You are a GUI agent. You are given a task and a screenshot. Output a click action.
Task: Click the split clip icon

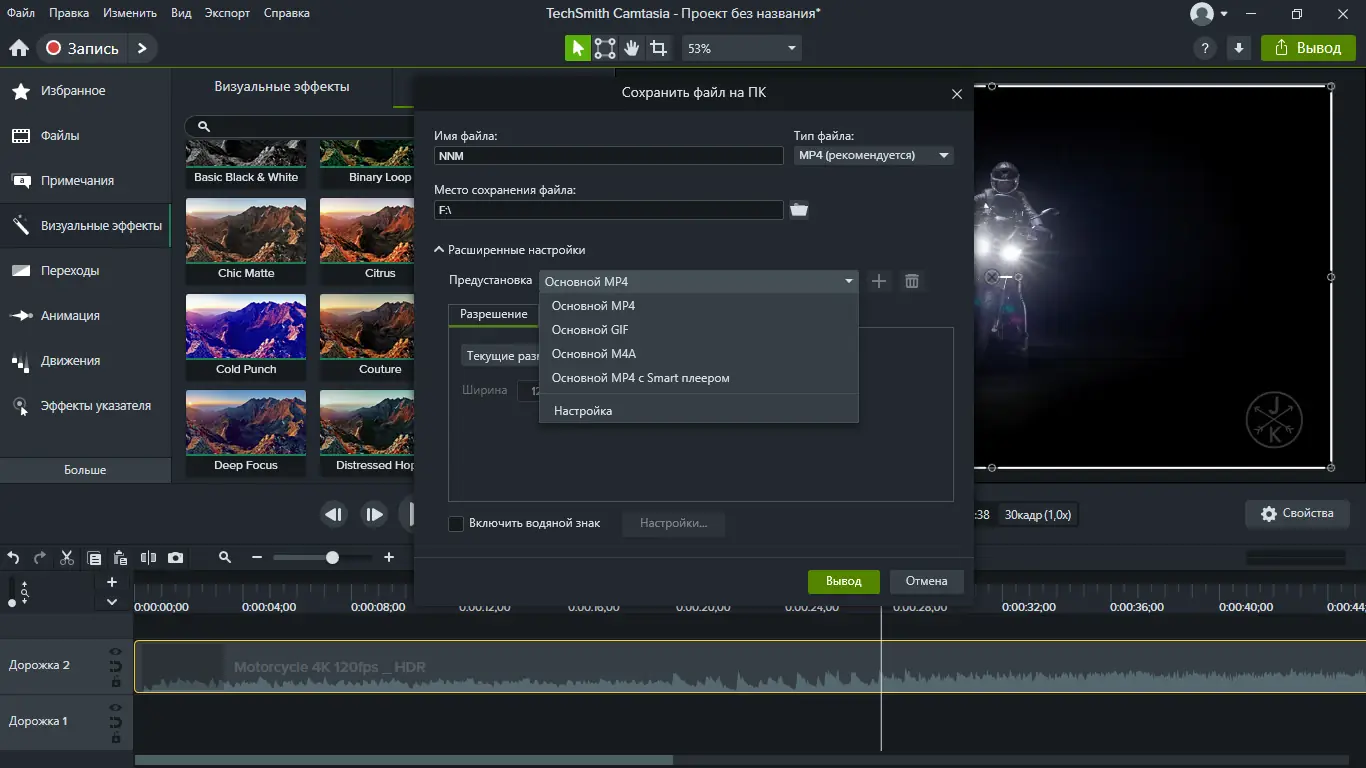click(x=149, y=558)
